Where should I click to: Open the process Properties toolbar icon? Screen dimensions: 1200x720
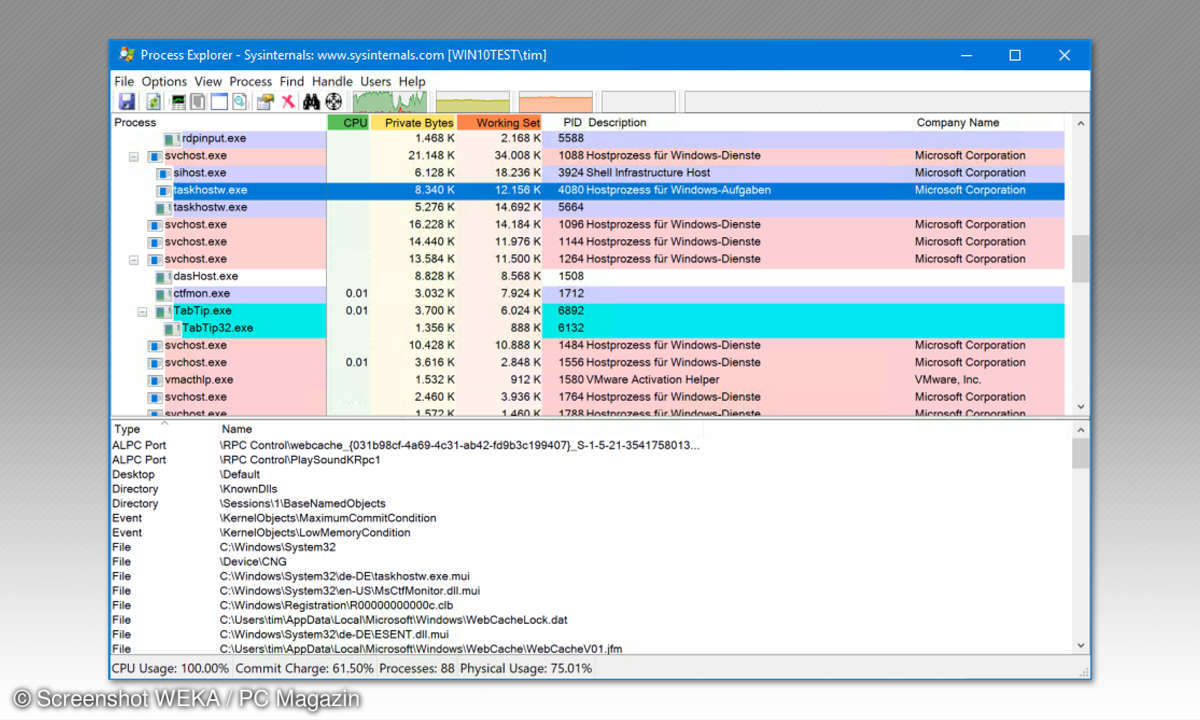pos(265,101)
